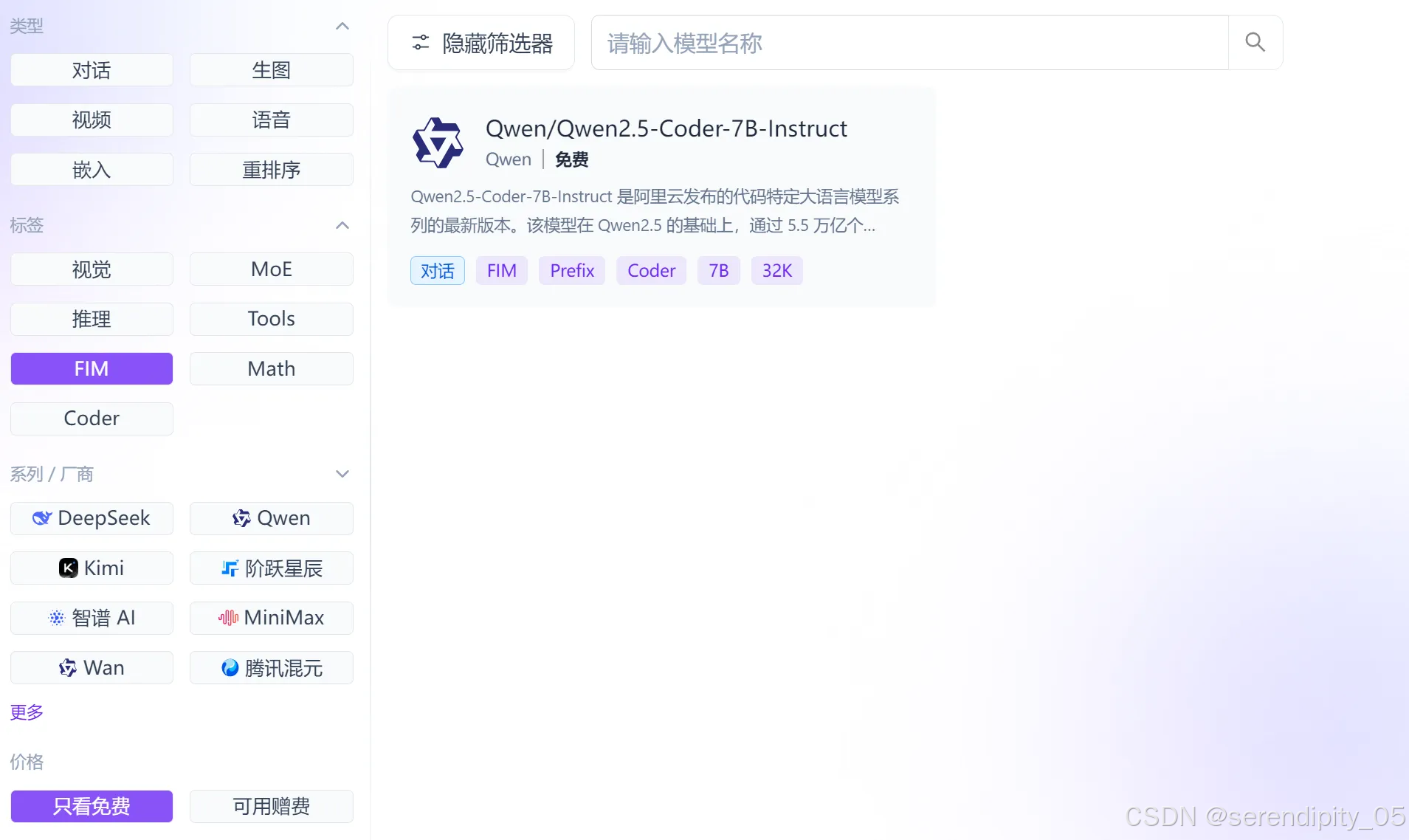The image size is (1409, 840).
Task: Click 隐藏筛选器 to hide filters
Action: coord(481,43)
